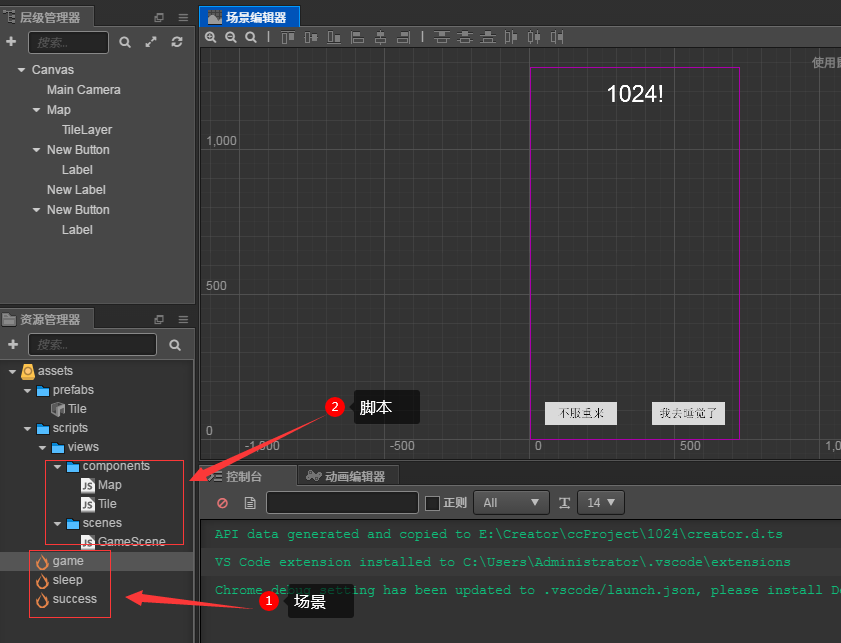The width and height of the screenshot is (841, 643).
Task: Align selected nodes to right edge
Action: click(403, 37)
